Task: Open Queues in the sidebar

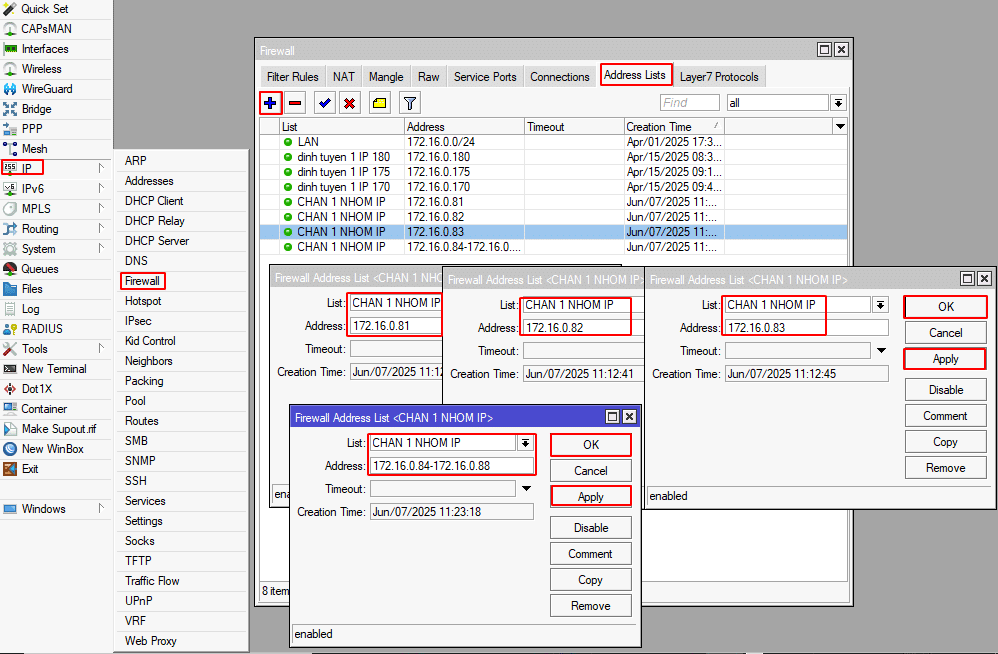Action: click(56, 269)
